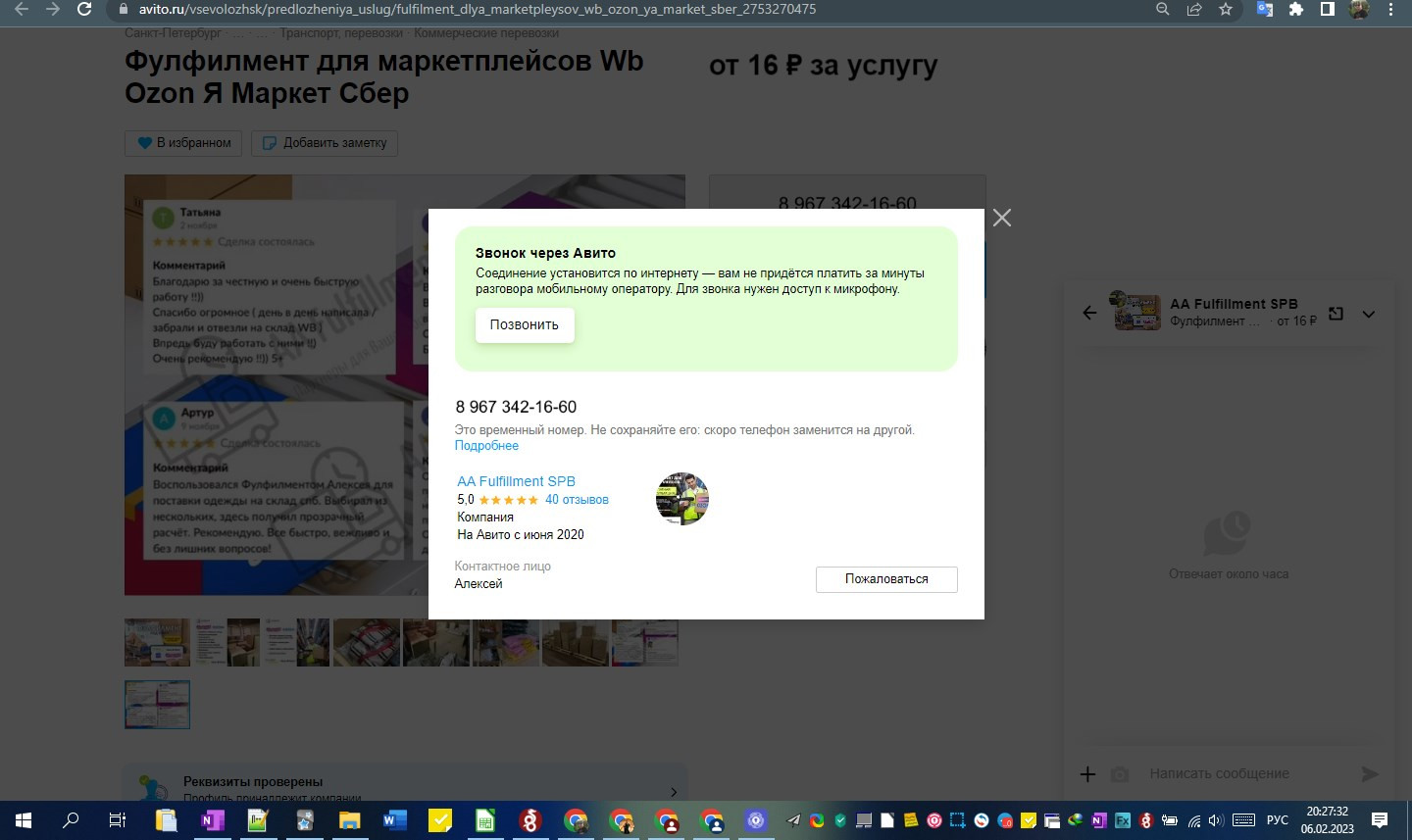Click the send message arrow icon
1412x840 pixels.
pyautogui.click(x=1370, y=774)
